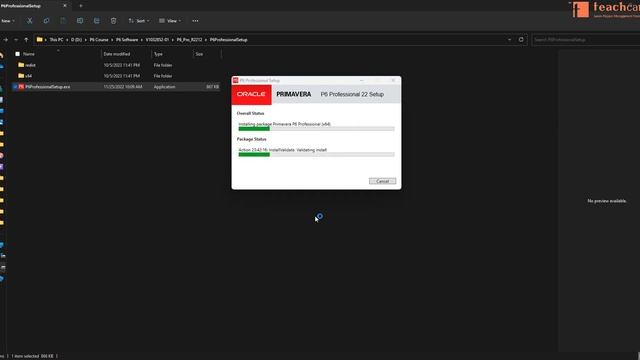The image size is (640, 360).
Task: Navigate to D (D:) in the address bar
Action: (76, 40)
